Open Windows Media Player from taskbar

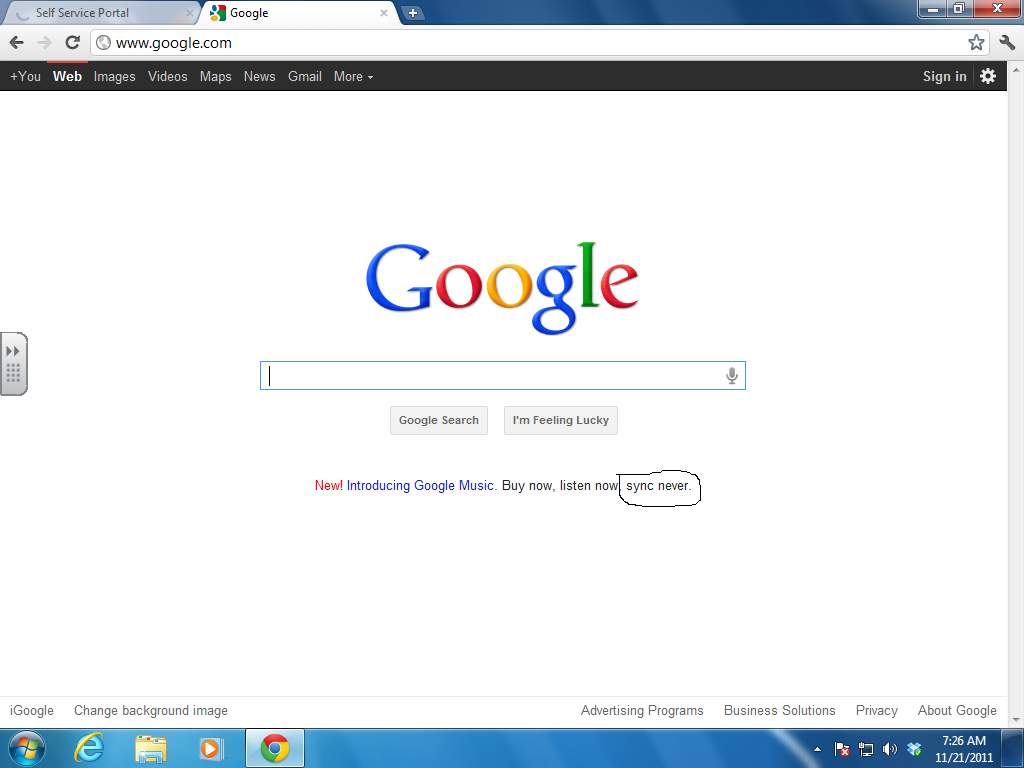tap(210, 748)
